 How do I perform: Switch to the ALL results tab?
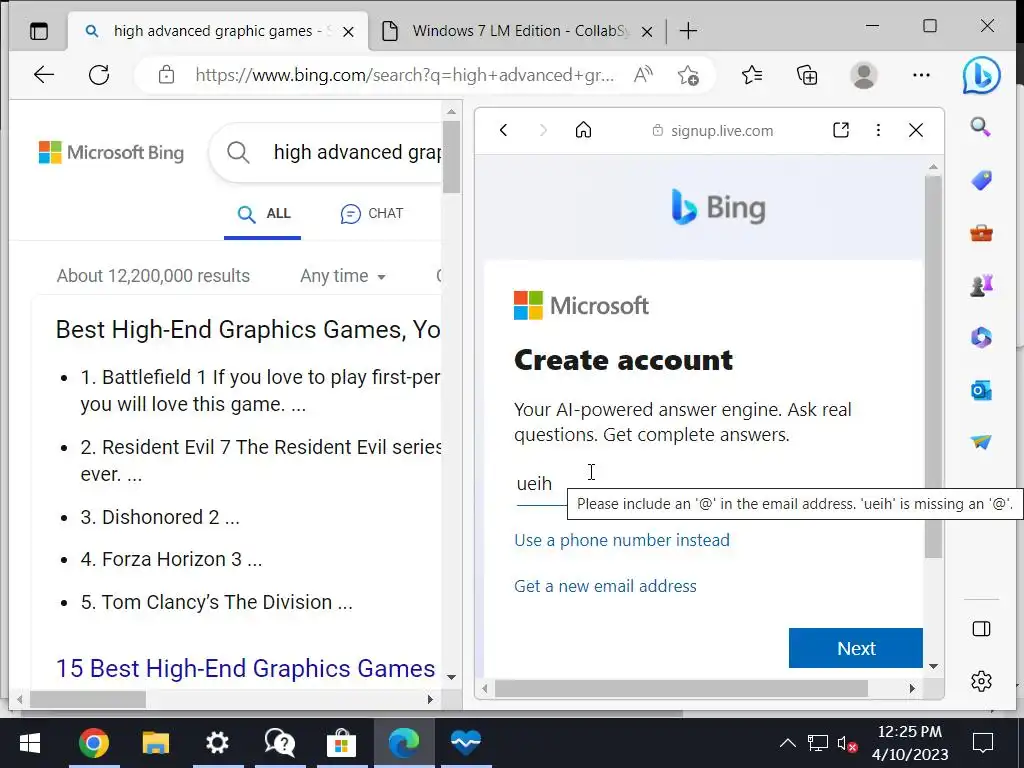pyautogui.click(x=263, y=214)
